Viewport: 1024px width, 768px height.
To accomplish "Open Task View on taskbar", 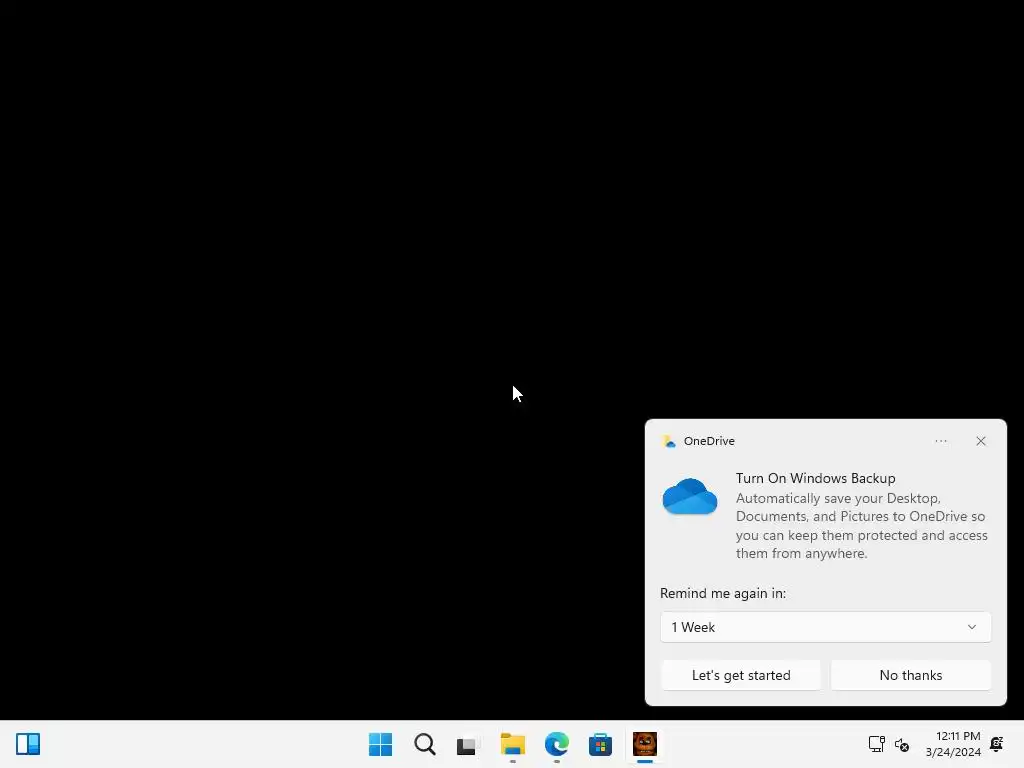I will pos(468,744).
